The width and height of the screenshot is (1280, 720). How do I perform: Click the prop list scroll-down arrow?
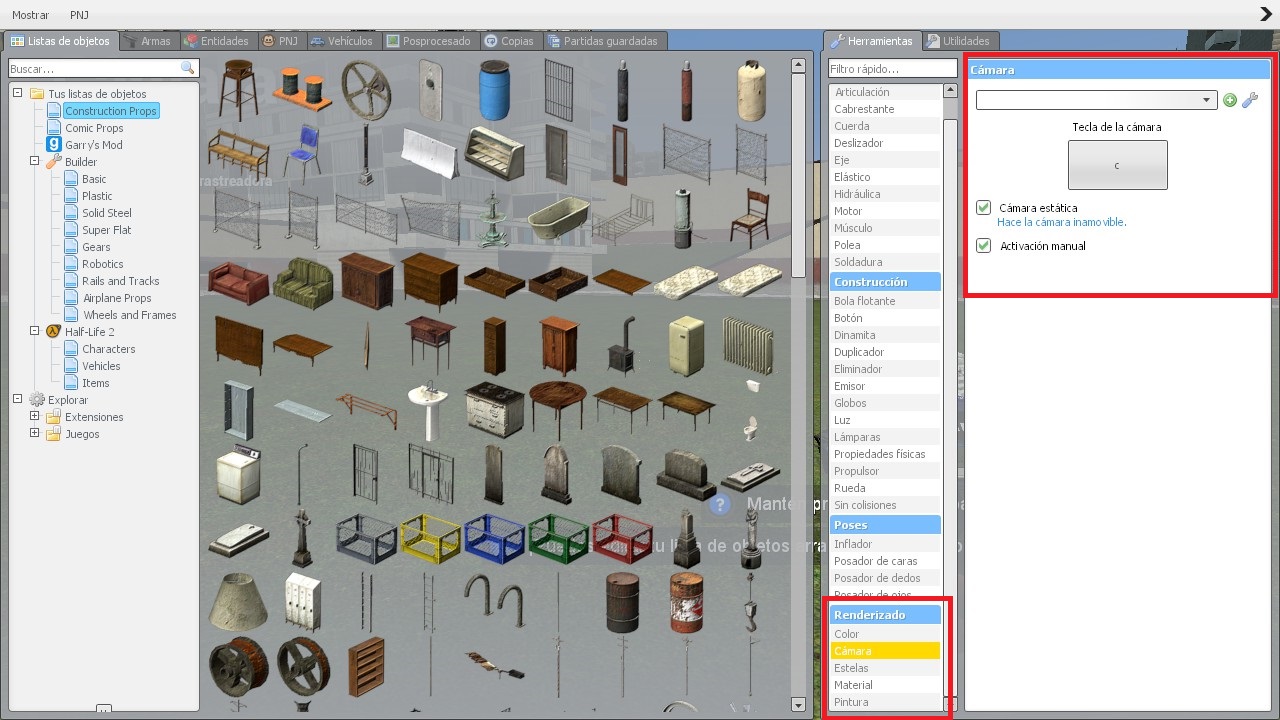(798, 704)
